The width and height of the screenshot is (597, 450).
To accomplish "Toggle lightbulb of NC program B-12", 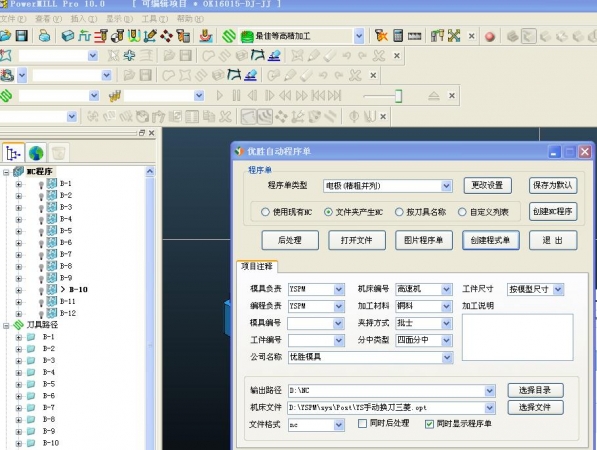I will [x=41, y=314].
